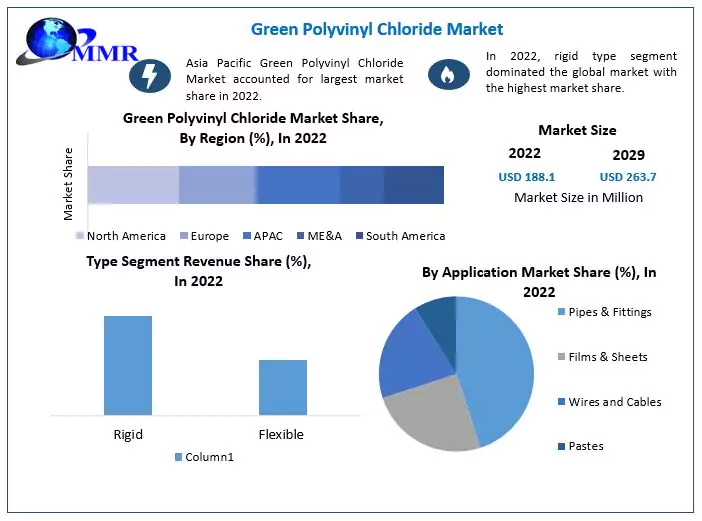The image size is (702, 521).
Task: Click the Pipes & Fittings legend marker
Action: pyautogui.click(x=560, y=312)
